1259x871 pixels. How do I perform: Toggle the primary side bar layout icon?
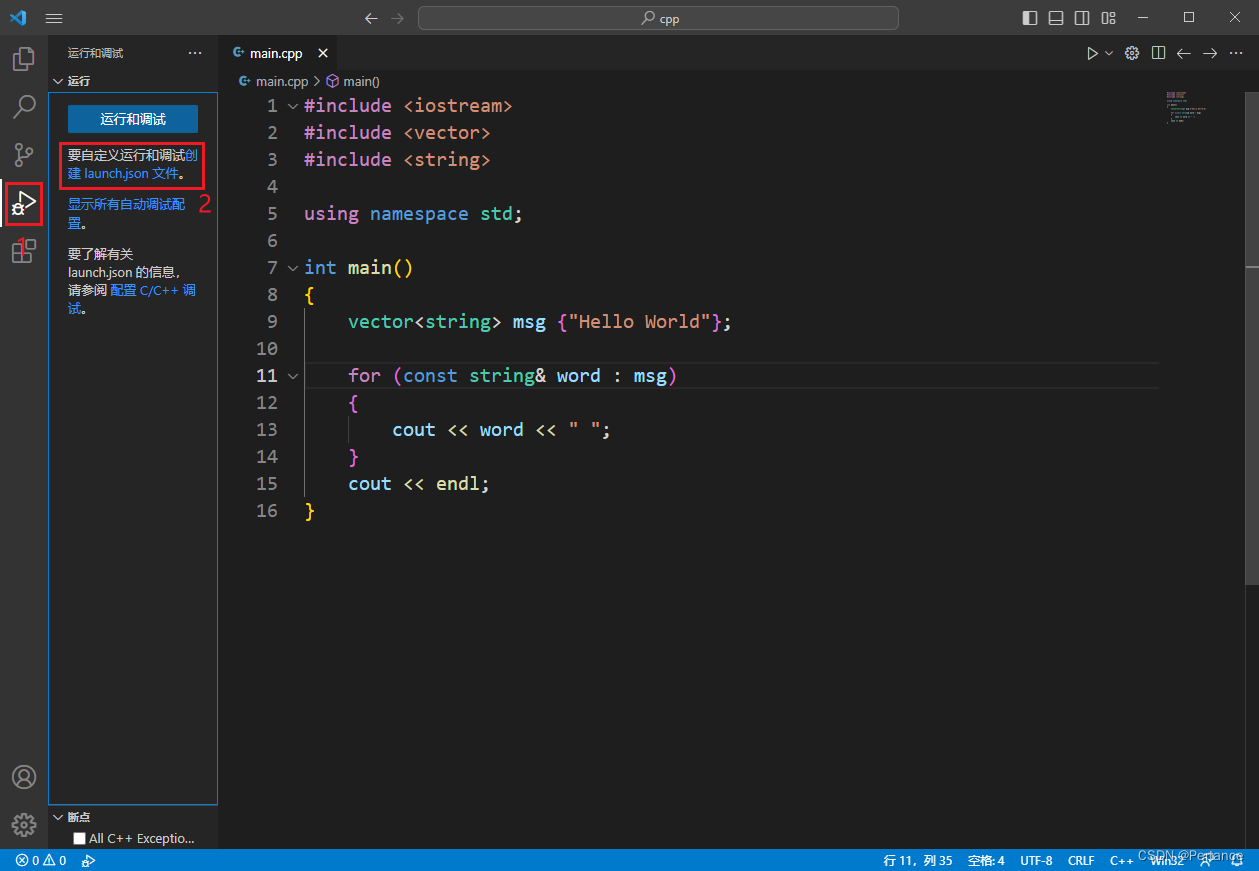click(1030, 18)
